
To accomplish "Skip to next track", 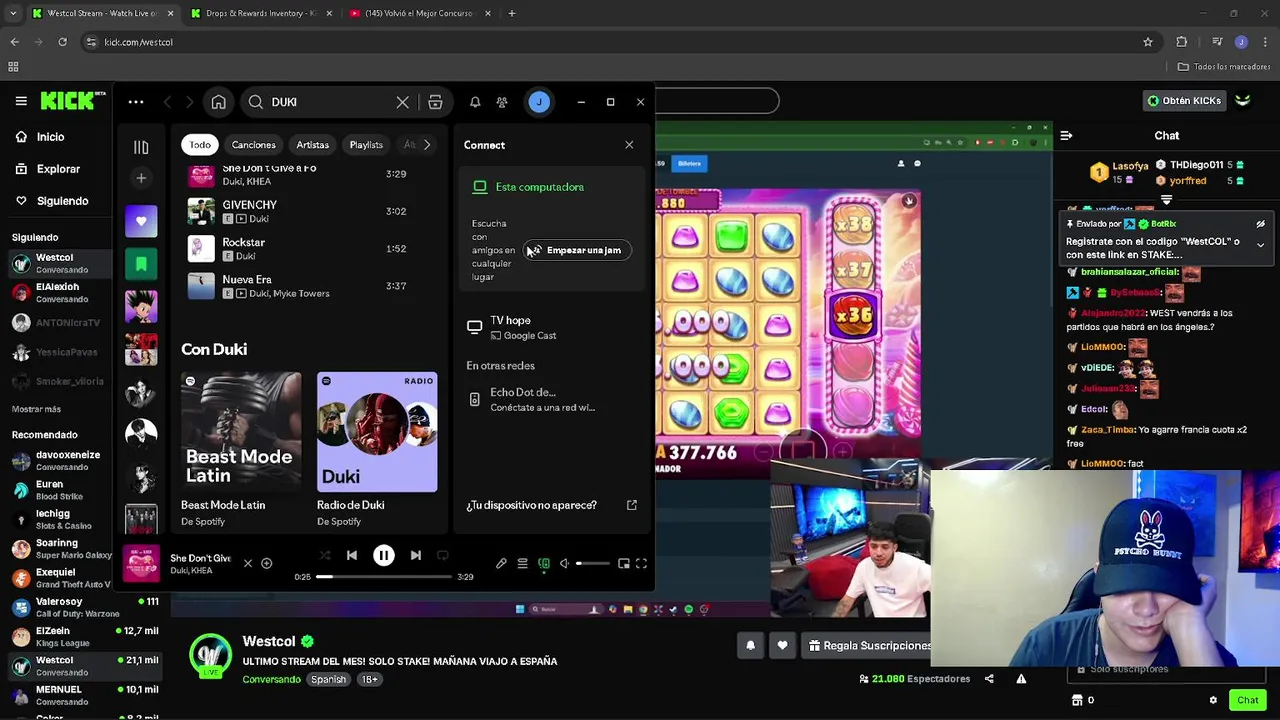I will (x=416, y=555).
